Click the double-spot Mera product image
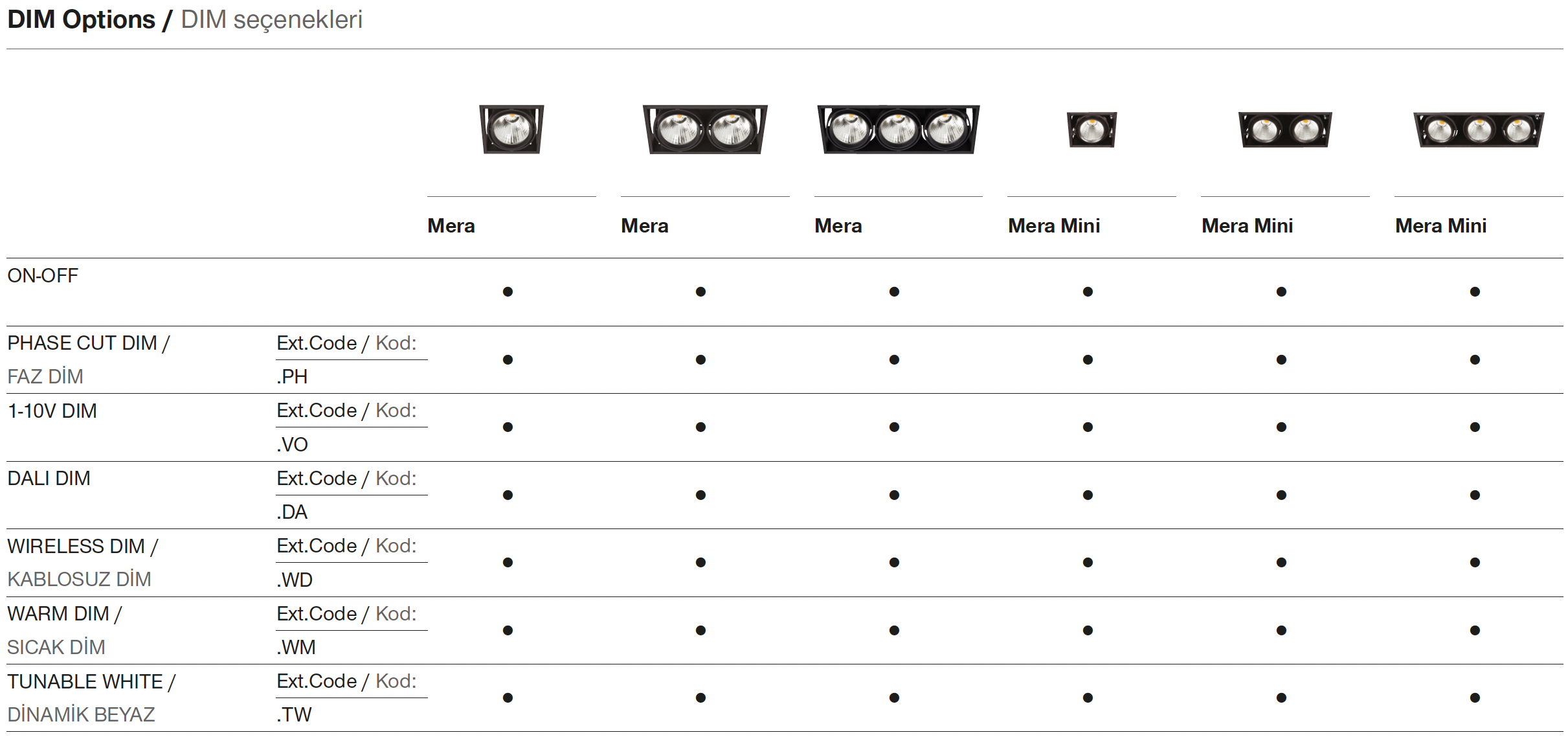 coord(705,129)
